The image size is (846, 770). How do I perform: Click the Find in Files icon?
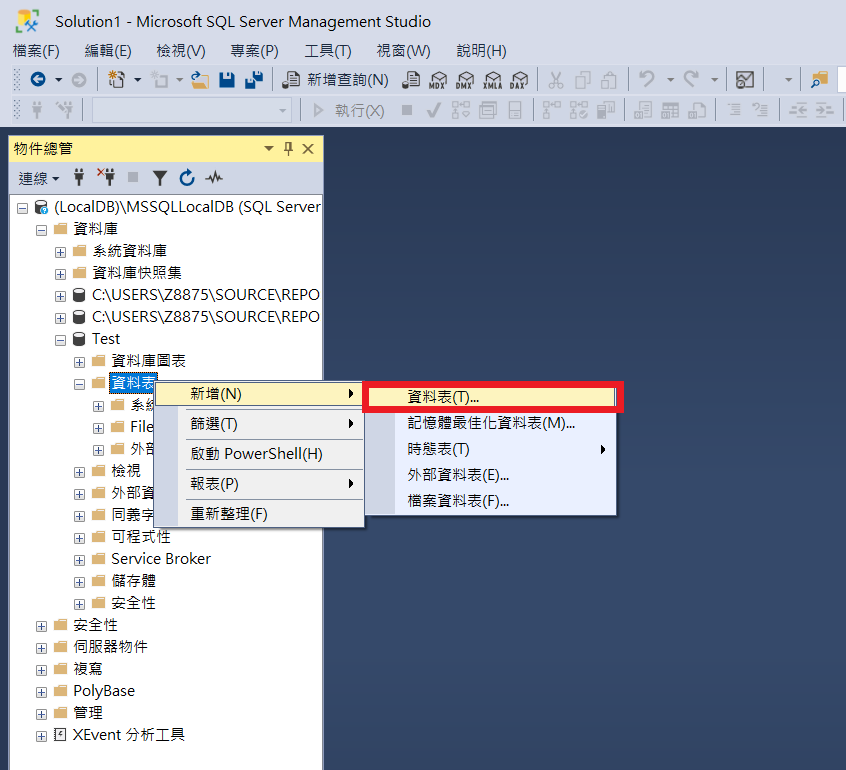tap(819, 80)
